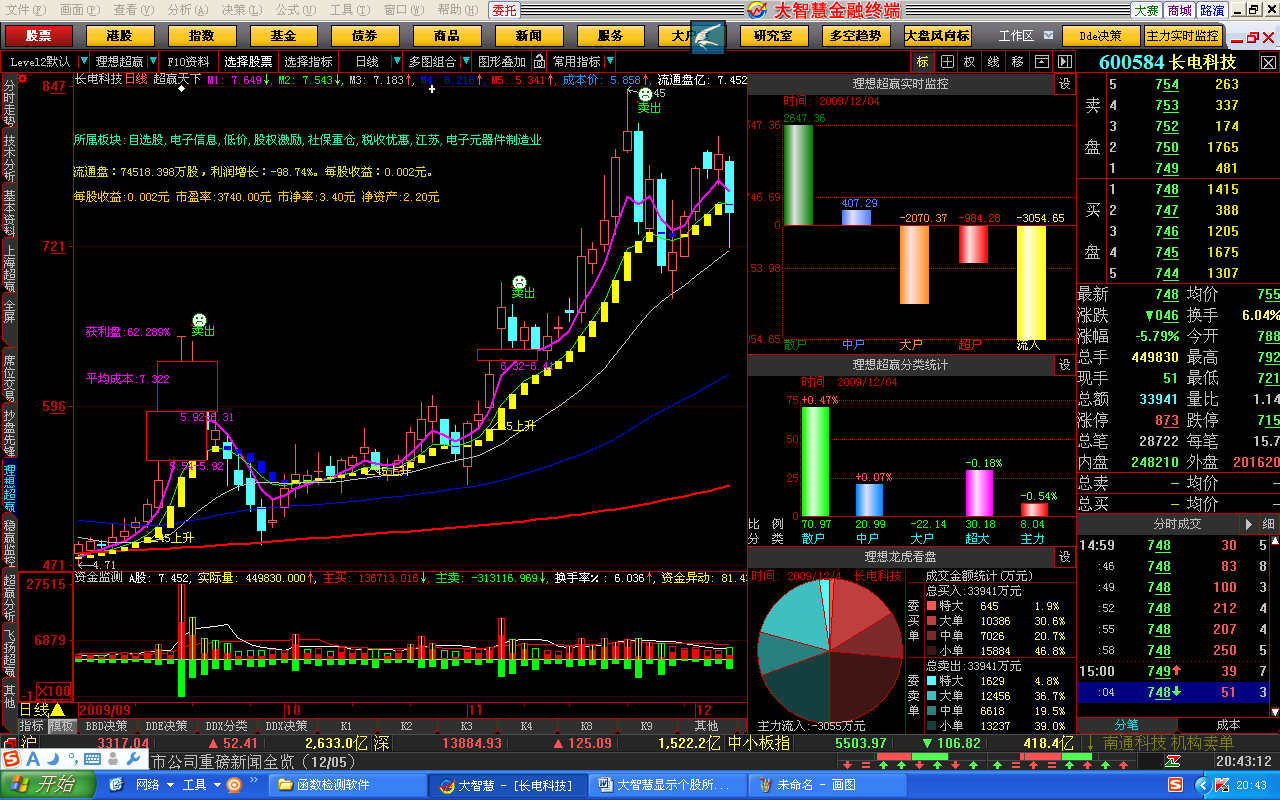
Task: Toggle the 标 annotation icon
Action: tap(922, 61)
